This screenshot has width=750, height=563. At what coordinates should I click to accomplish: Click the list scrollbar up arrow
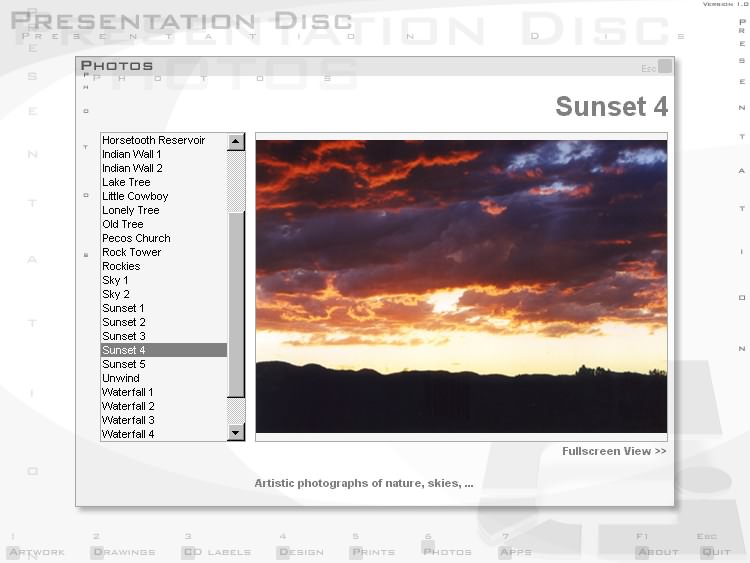236,142
